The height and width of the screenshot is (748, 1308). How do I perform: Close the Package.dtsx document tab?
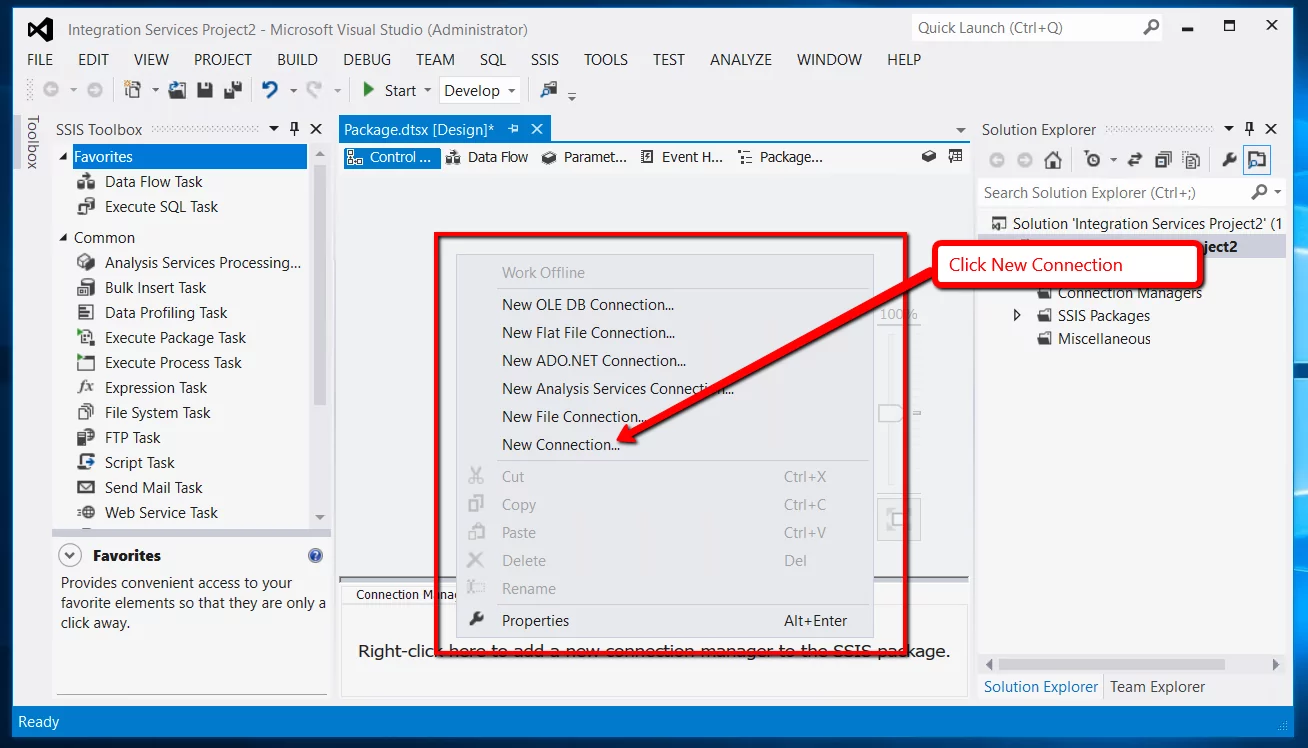537,129
